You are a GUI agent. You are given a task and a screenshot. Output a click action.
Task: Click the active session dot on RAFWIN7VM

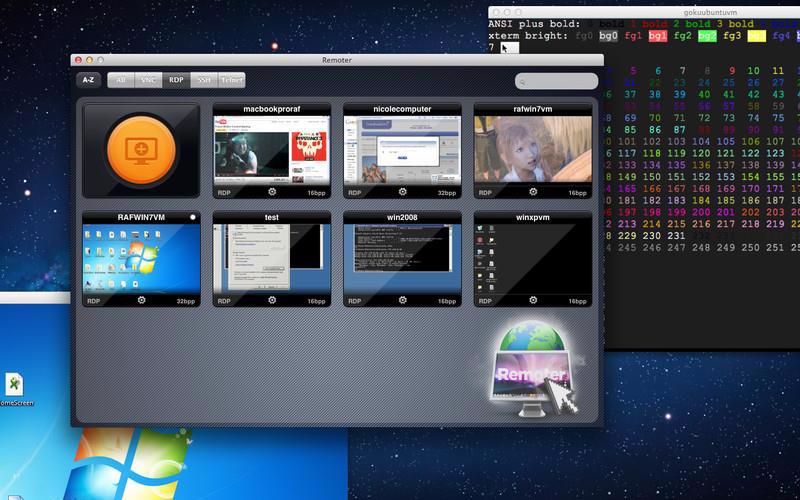pyautogui.click(x=193, y=217)
